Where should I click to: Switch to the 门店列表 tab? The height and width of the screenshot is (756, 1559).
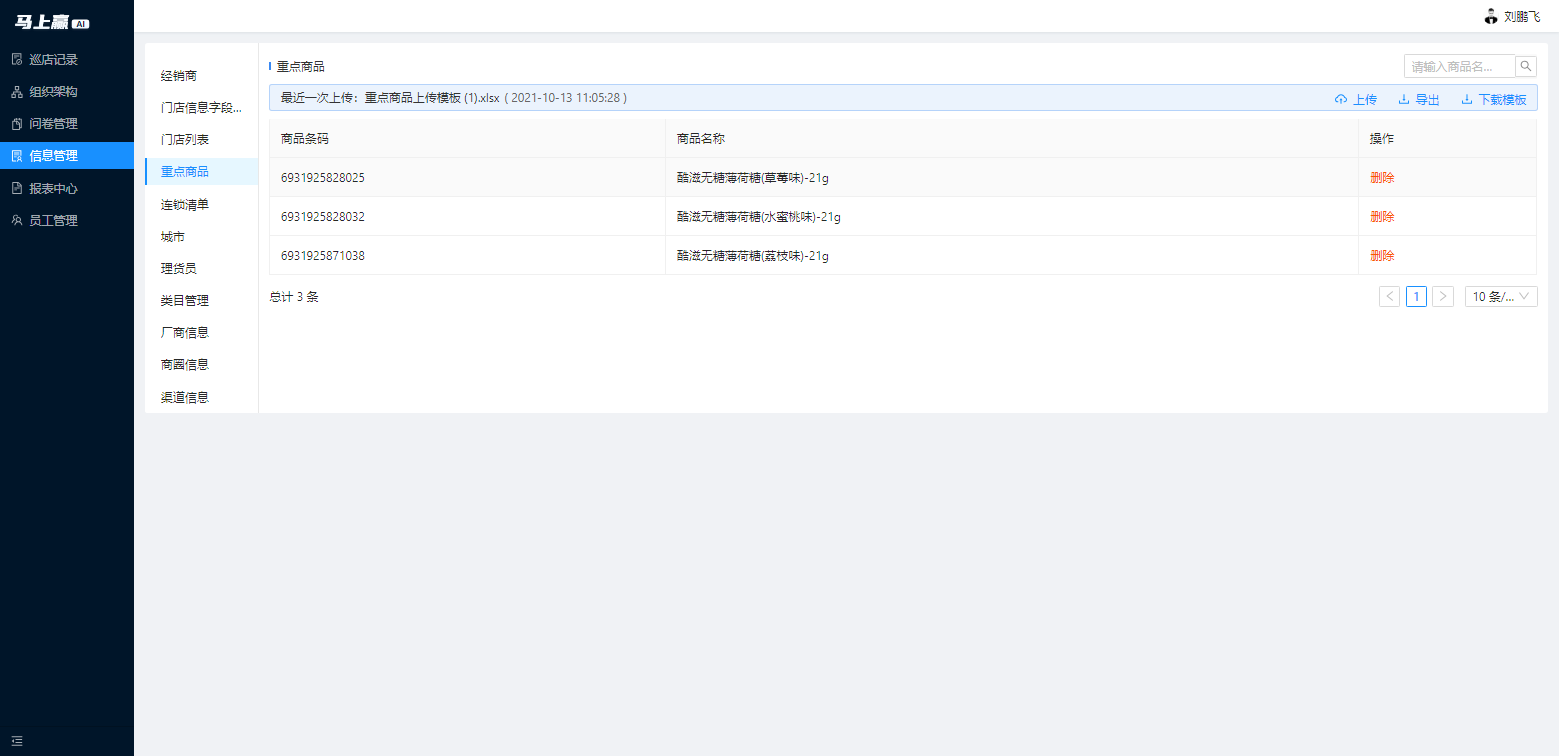coord(201,140)
